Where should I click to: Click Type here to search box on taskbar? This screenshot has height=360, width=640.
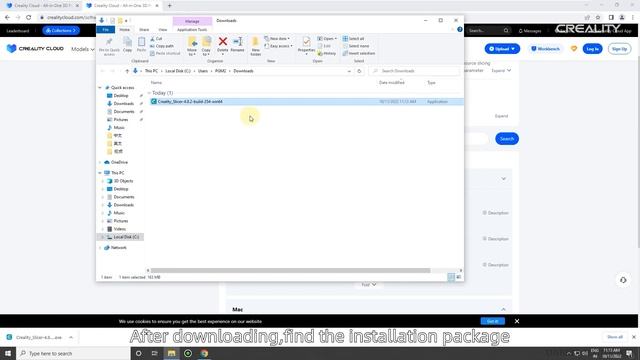tap(73, 353)
